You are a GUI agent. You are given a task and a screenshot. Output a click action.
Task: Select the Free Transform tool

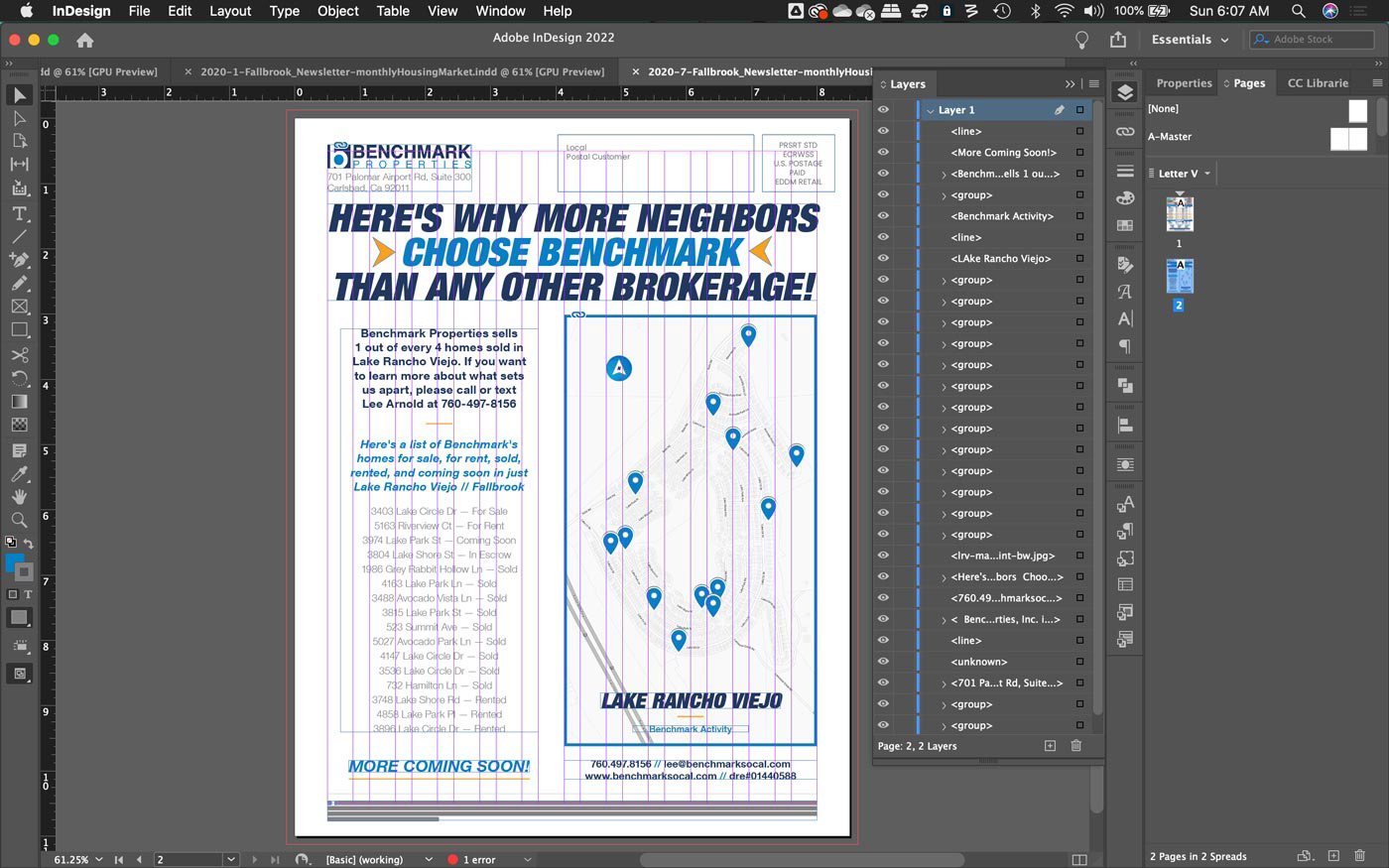click(19, 378)
